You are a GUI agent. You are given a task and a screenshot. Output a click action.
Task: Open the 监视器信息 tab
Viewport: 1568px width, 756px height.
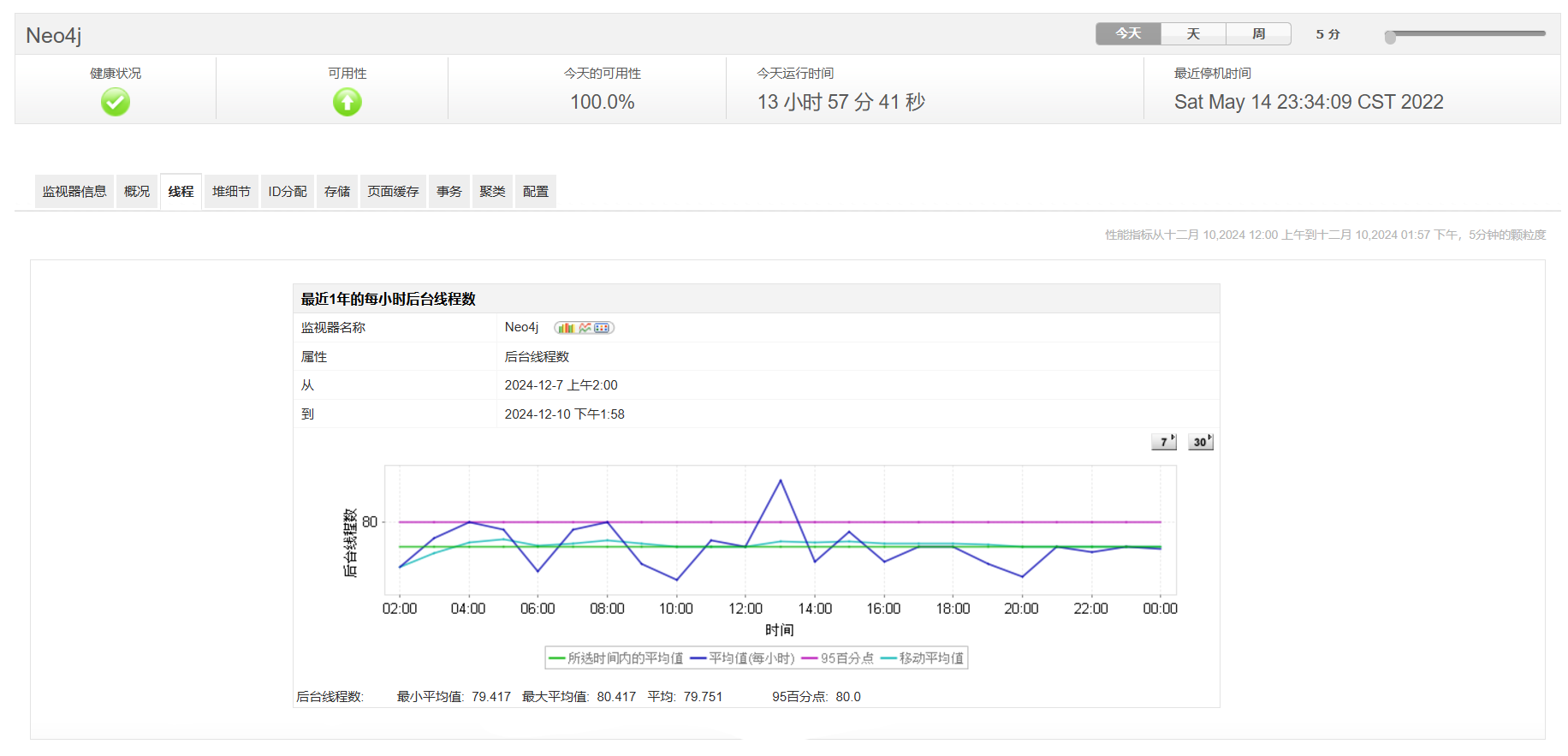(x=74, y=192)
